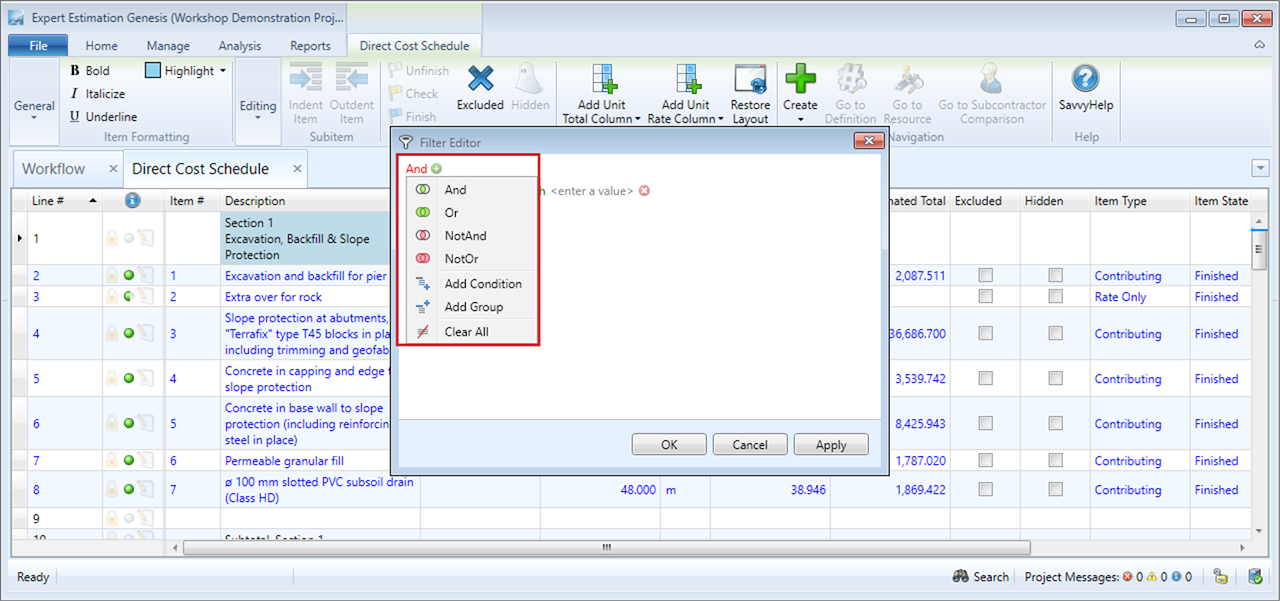Expand the Editing dropdown group
Image resolution: width=1280 pixels, height=601 pixels.
258,110
